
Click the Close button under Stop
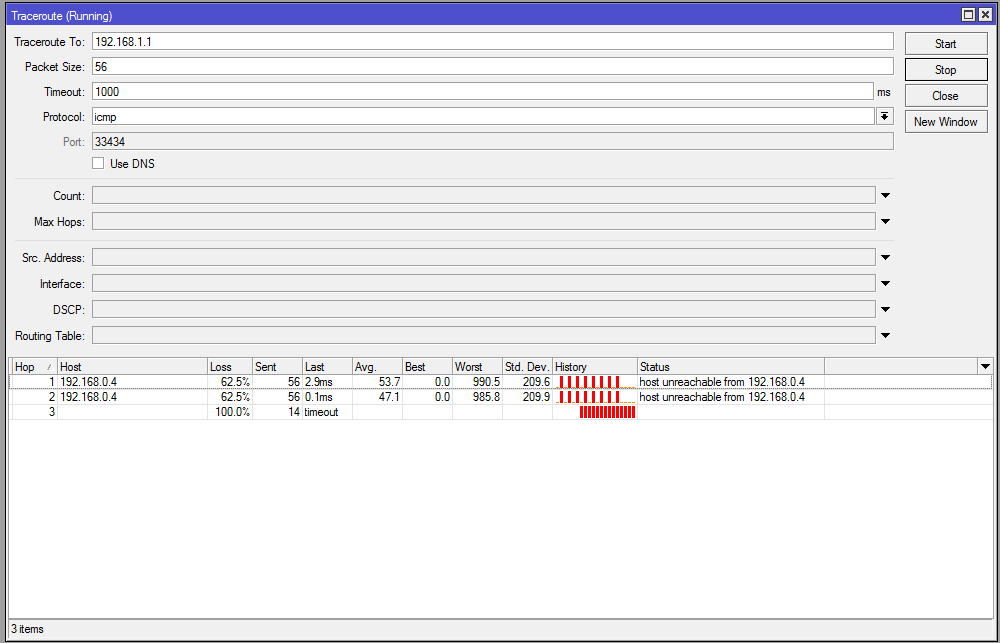tap(945, 96)
